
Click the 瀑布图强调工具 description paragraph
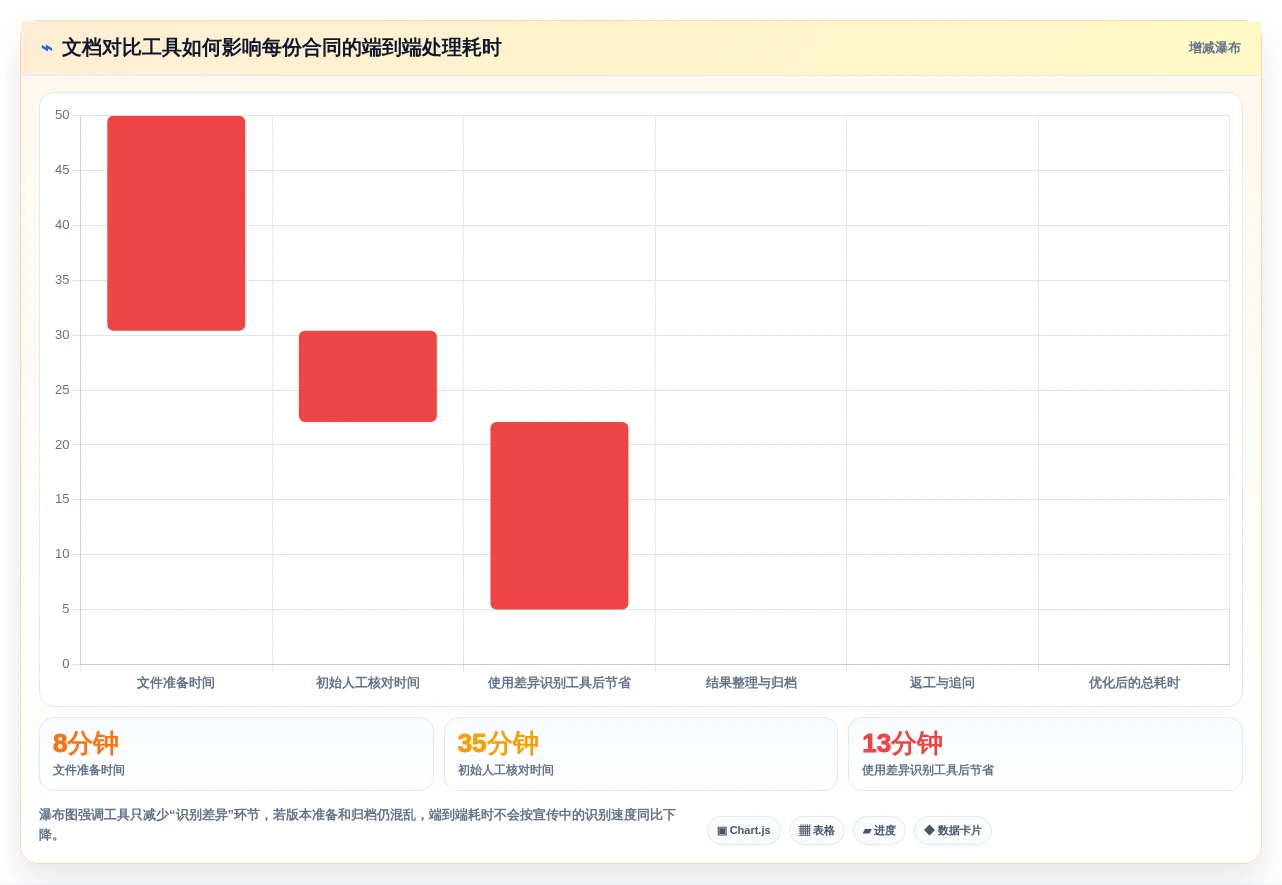pos(358,825)
